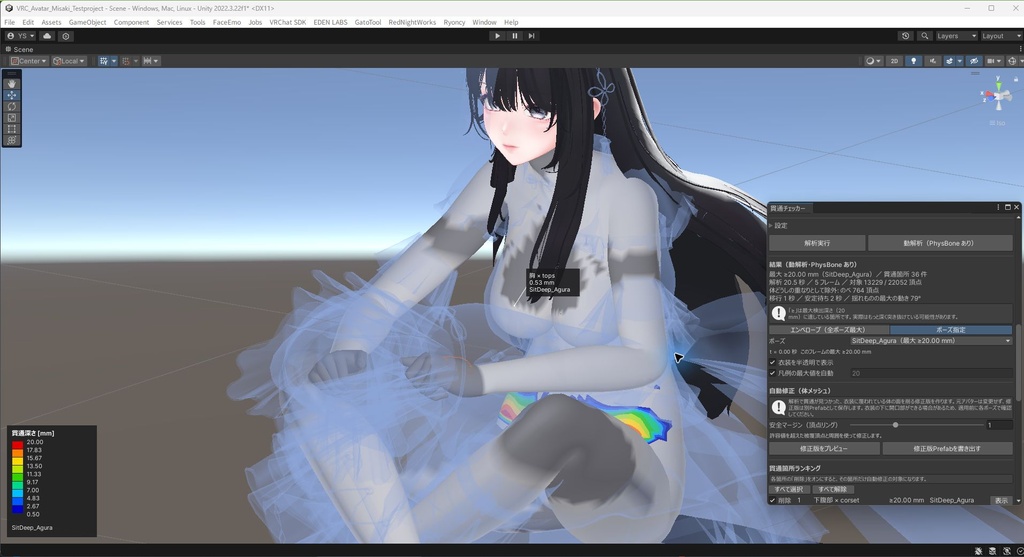Open Gizmos toggle icon
The height and width of the screenshot is (557, 1024).
[1012, 61]
